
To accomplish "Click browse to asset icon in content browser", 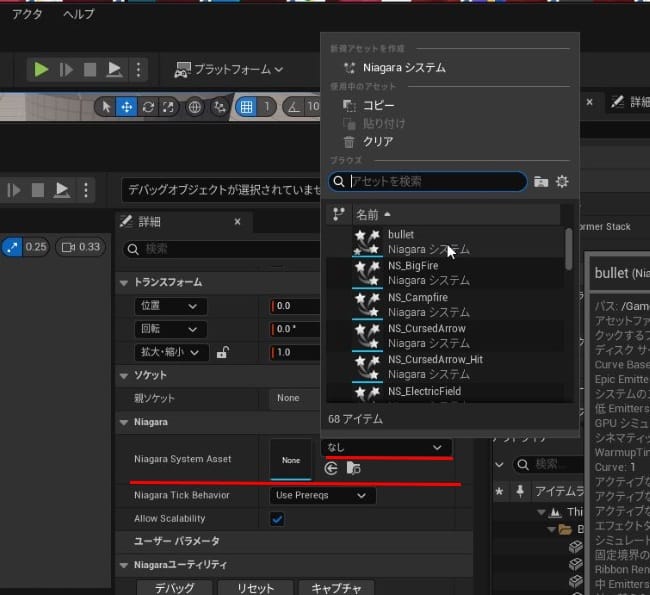I will [x=353, y=469].
